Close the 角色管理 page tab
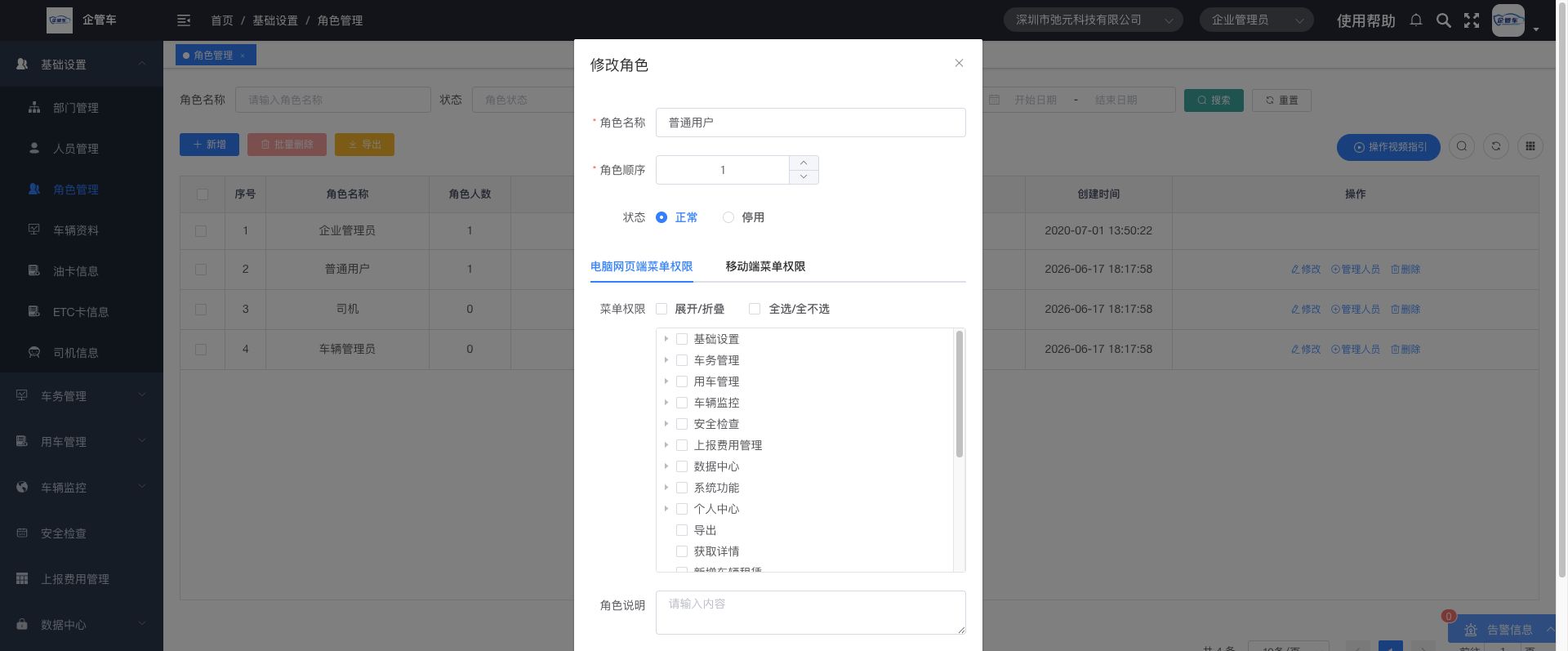Image resolution: width=1568 pixels, height=651 pixels. [x=243, y=56]
